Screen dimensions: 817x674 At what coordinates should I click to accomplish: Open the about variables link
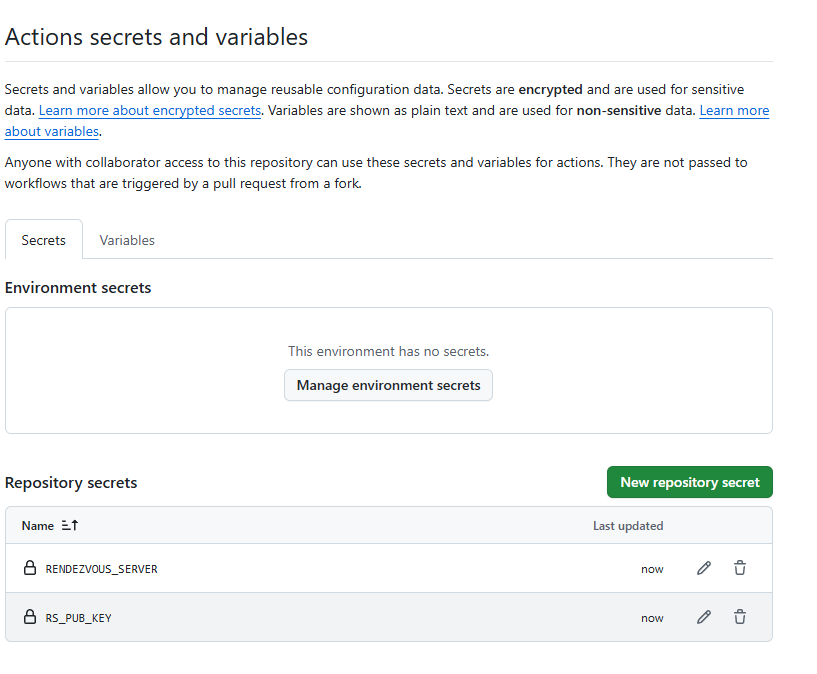[51, 131]
